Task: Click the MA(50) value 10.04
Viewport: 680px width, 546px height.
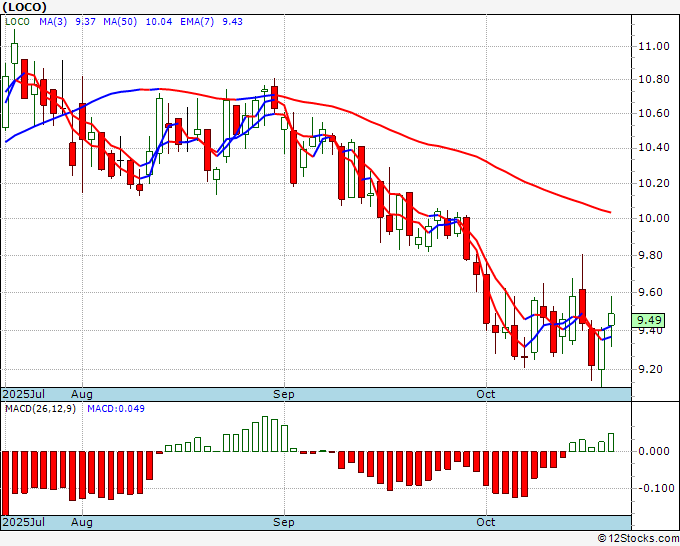Action: pos(159,22)
